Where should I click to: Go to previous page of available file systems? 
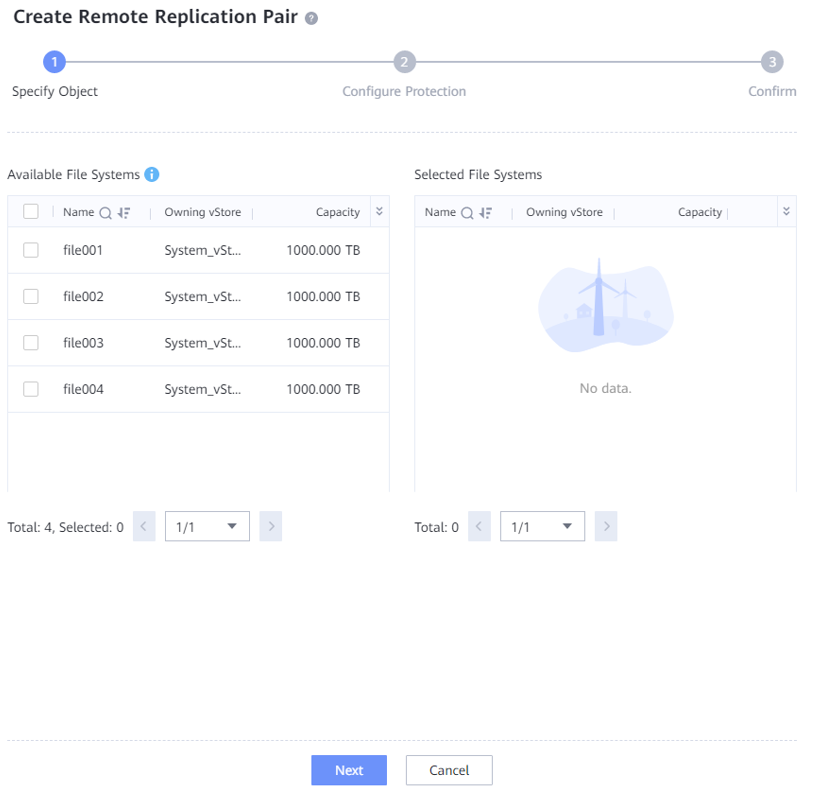(x=144, y=526)
